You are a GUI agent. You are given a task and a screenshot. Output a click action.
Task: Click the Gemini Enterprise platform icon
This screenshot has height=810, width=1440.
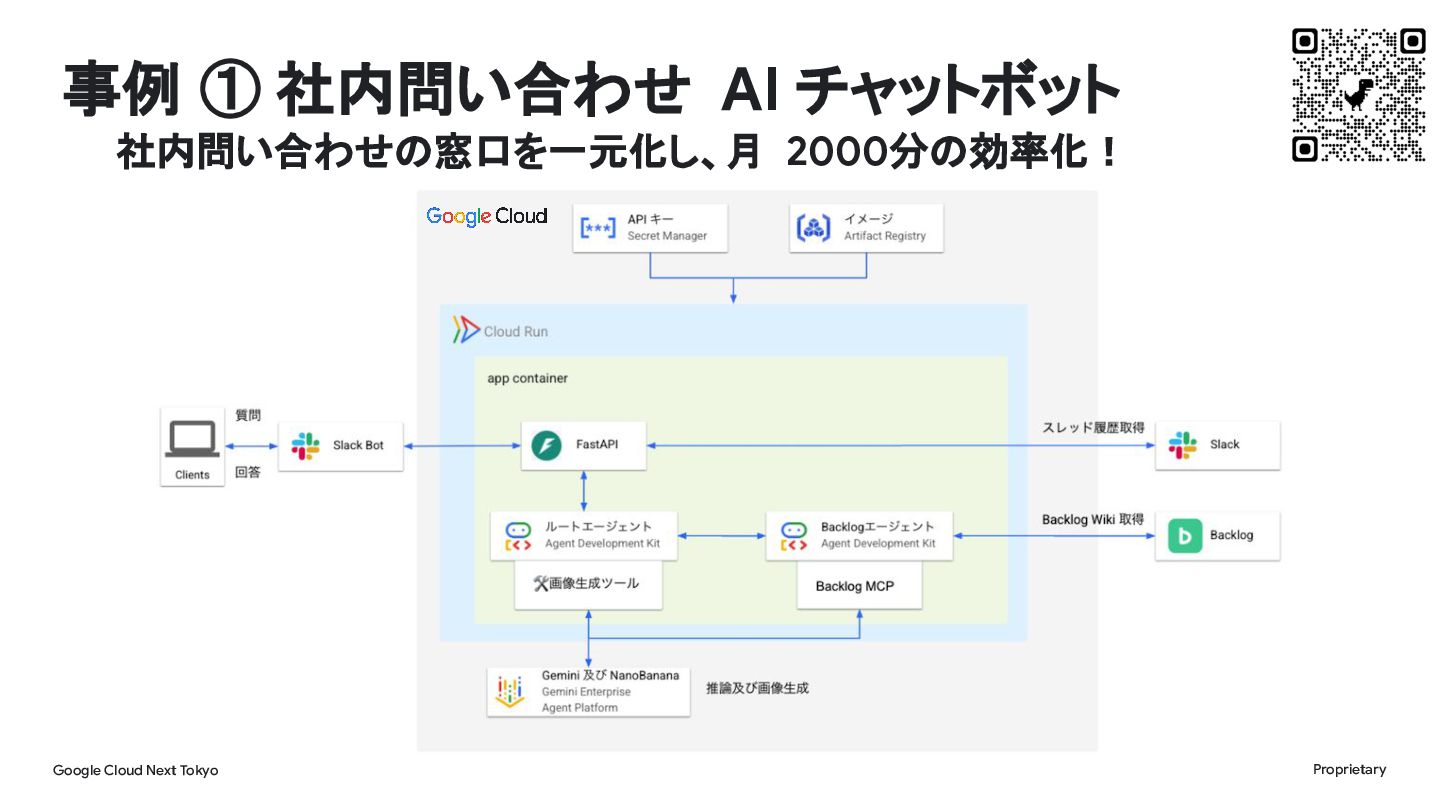[x=511, y=690]
